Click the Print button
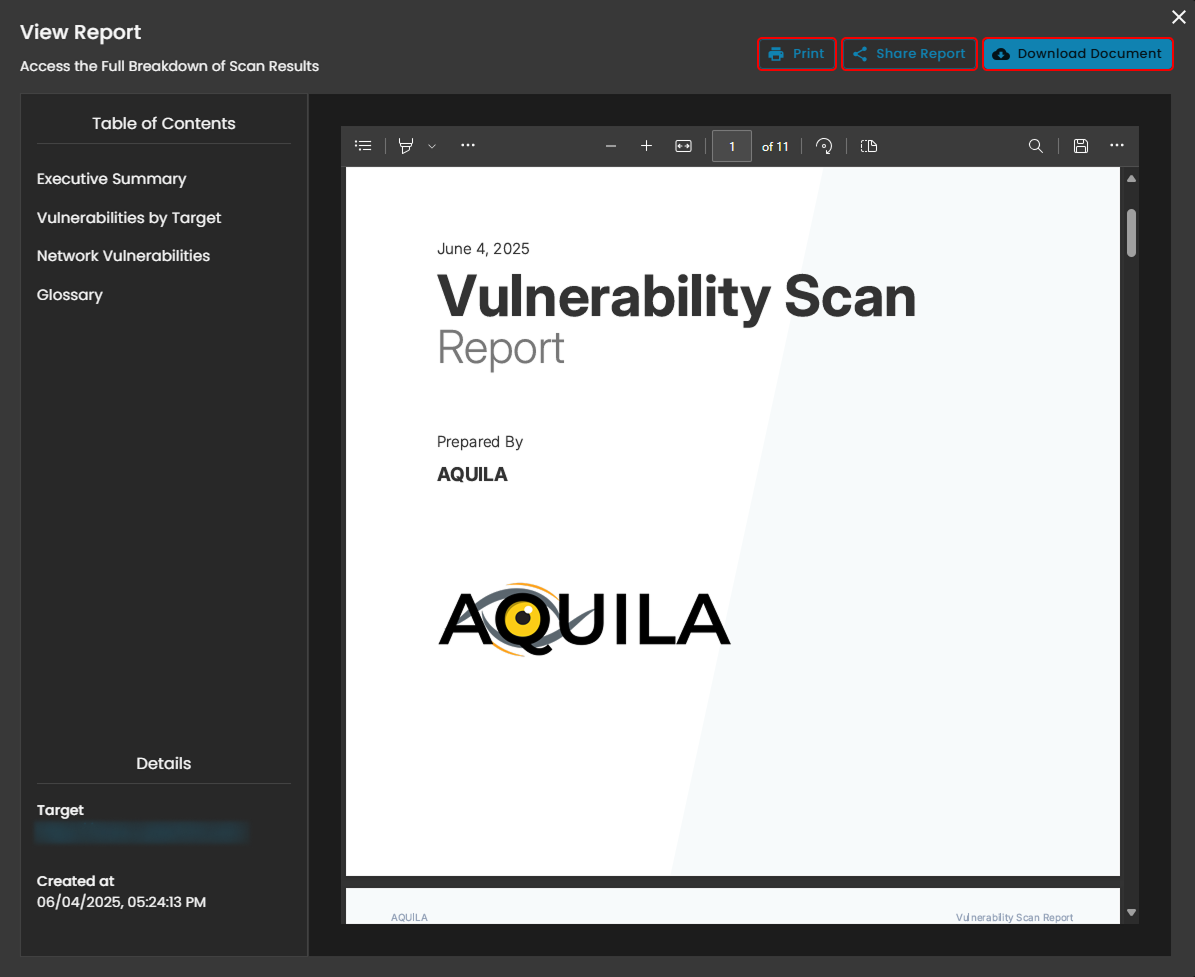The width and height of the screenshot is (1195, 977). click(x=796, y=54)
